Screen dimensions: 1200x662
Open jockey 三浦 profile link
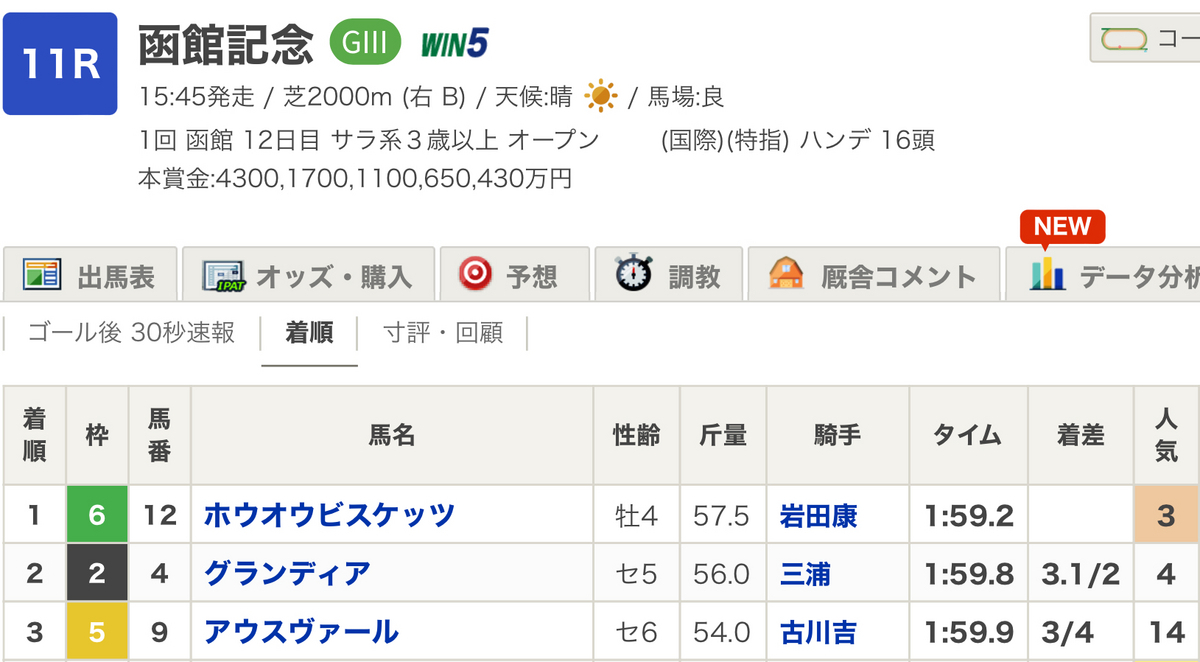(x=805, y=573)
